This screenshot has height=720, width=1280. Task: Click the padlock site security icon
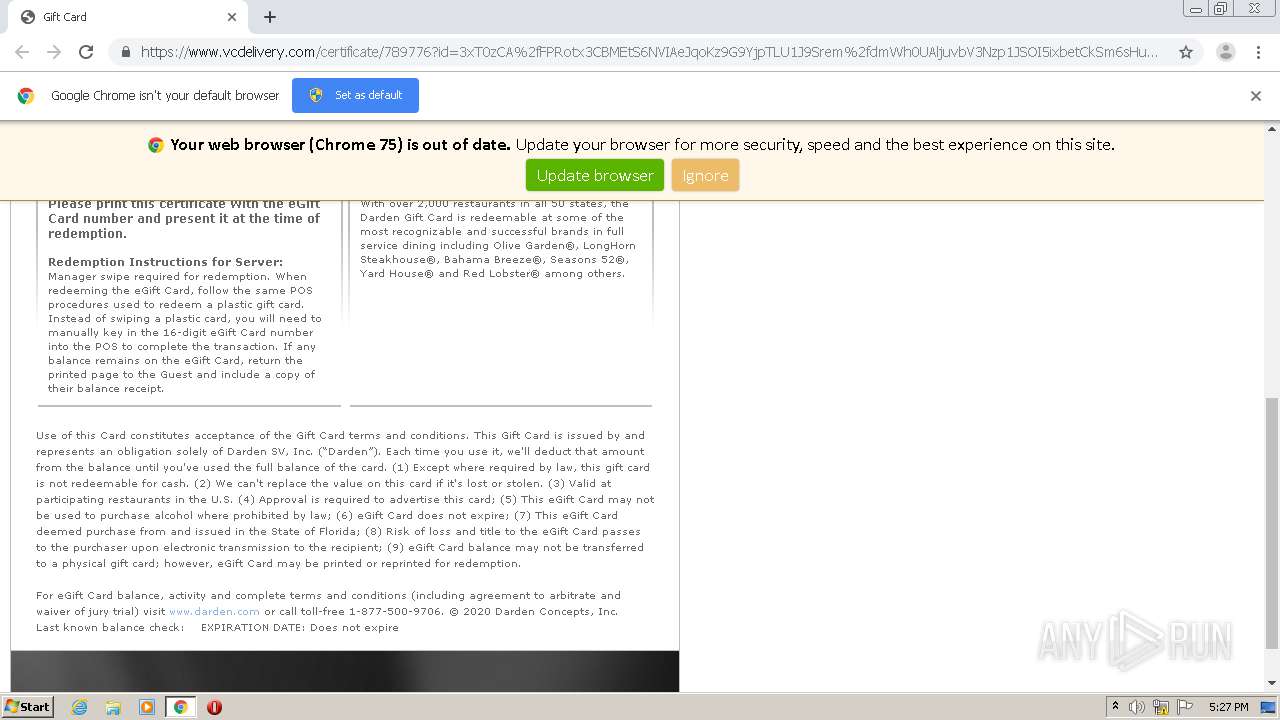[x=125, y=52]
